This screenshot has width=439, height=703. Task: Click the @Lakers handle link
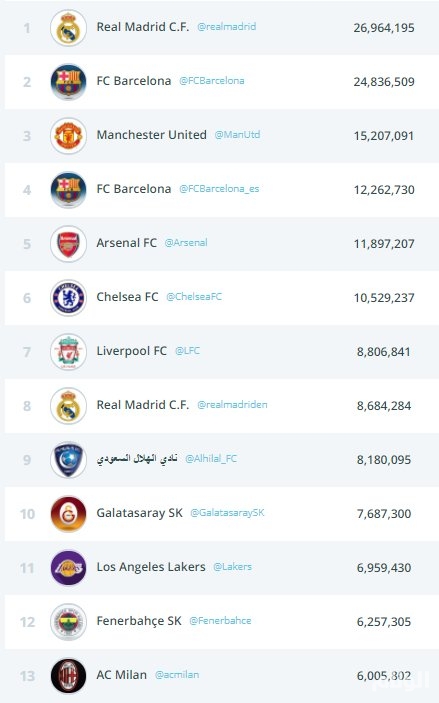(x=232, y=567)
